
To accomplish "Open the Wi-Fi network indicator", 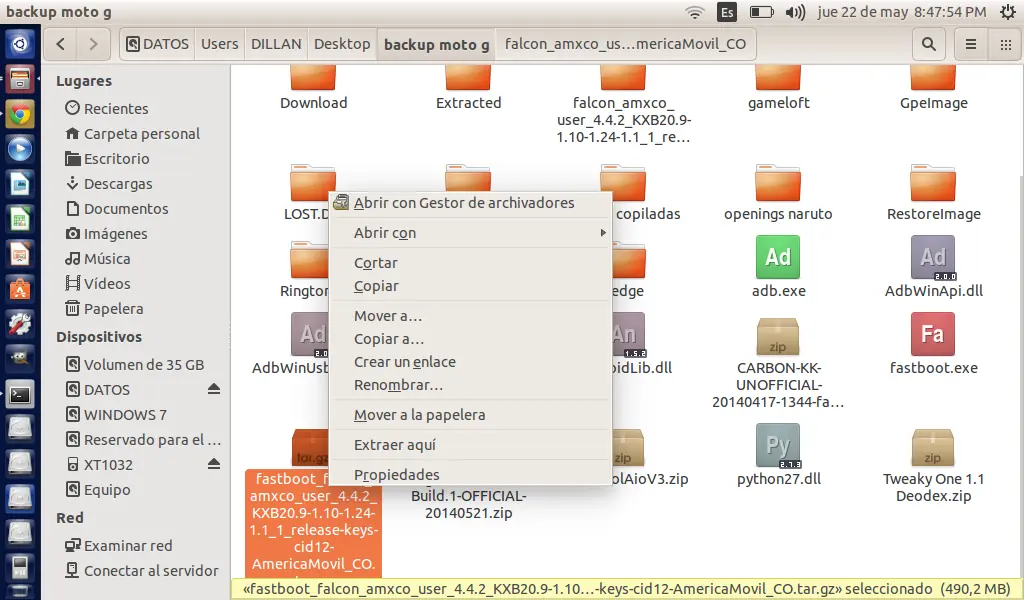I will coord(695,12).
